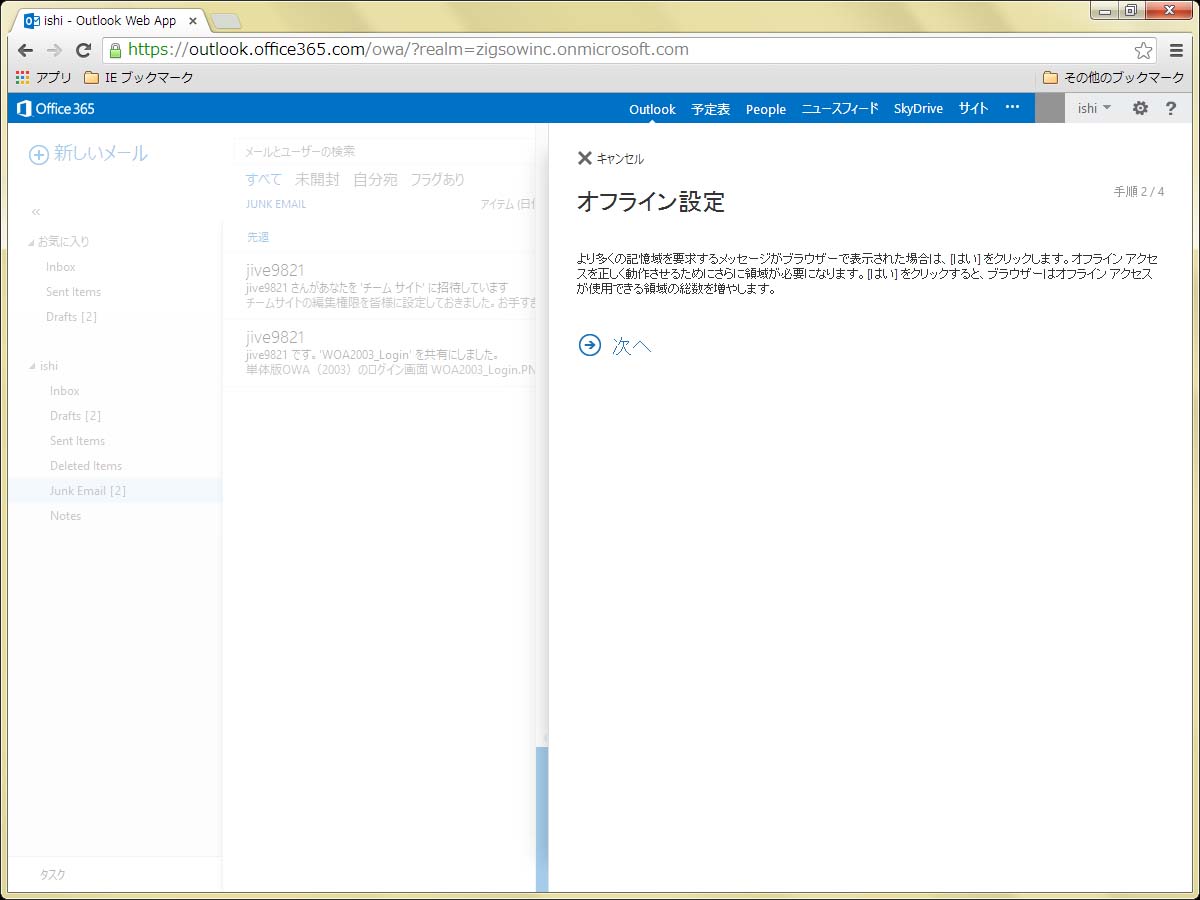
Task: Select the Unread mail filter
Action: point(317,180)
